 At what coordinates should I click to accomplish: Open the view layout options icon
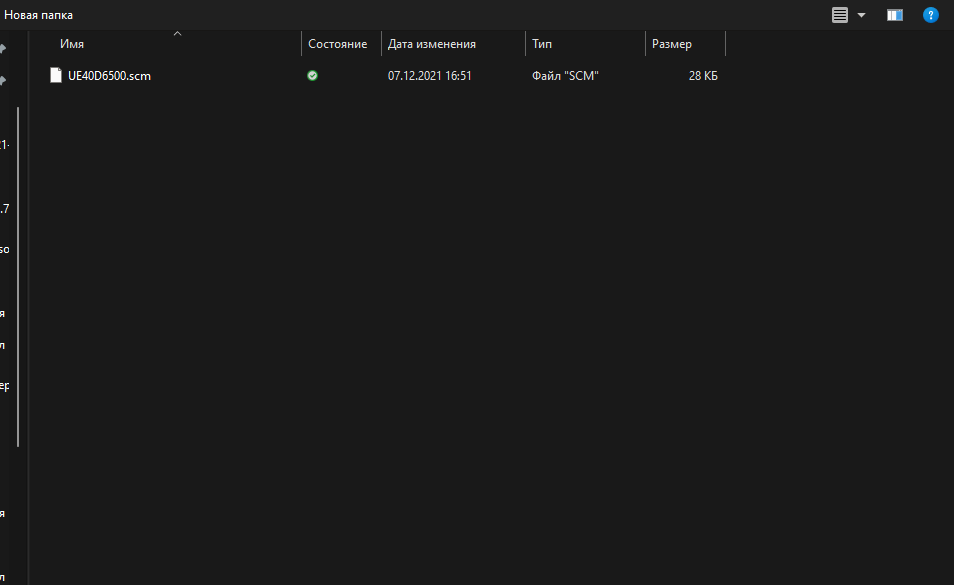click(840, 15)
